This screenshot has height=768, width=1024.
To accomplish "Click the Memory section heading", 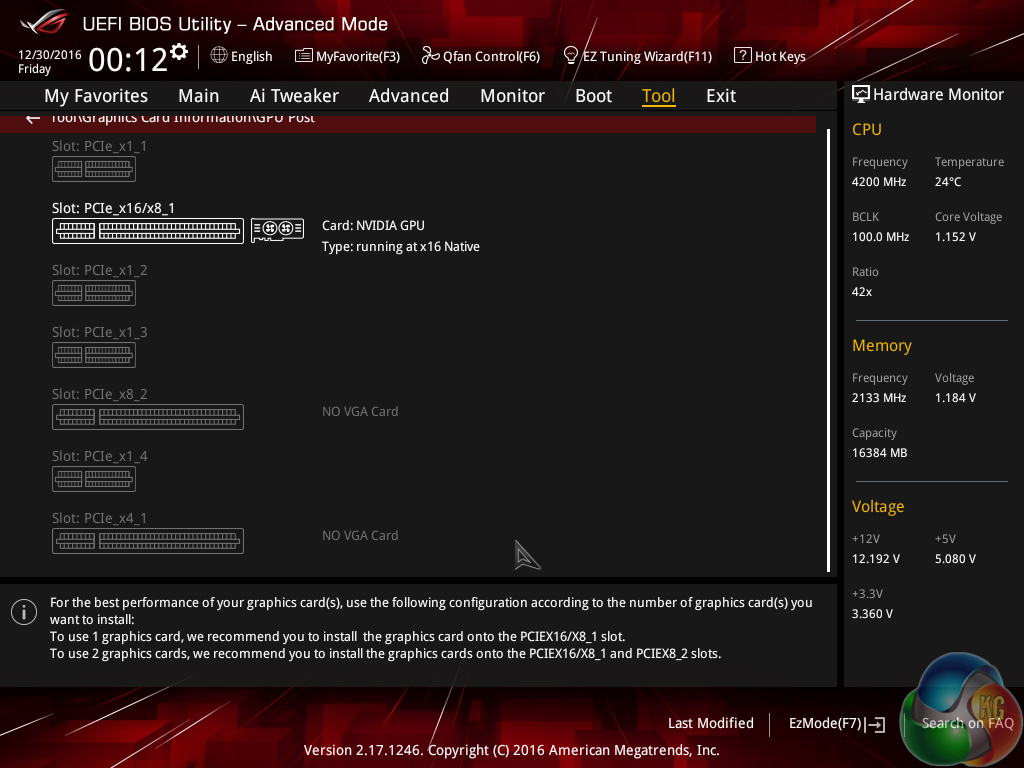I will (882, 345).
